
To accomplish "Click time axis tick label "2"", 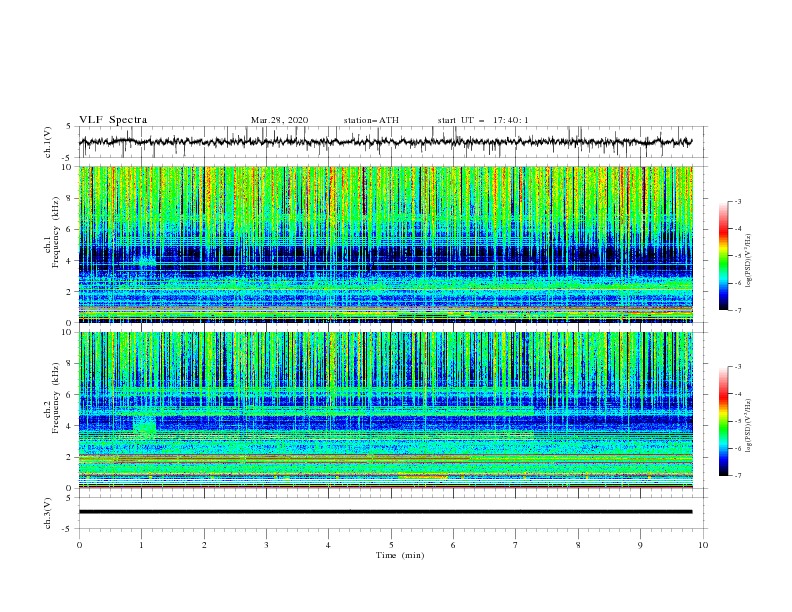I will tap(204, 545).
